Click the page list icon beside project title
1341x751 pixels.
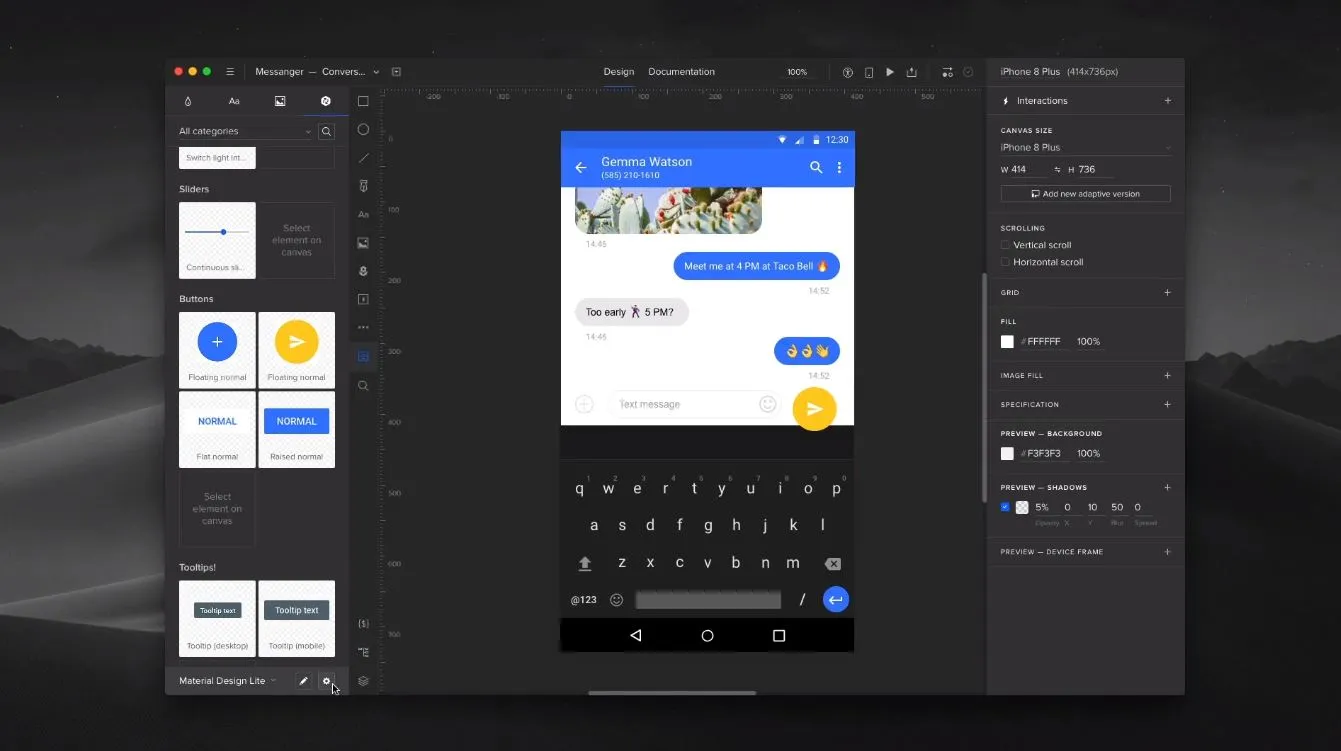click(x=396, y=72)
